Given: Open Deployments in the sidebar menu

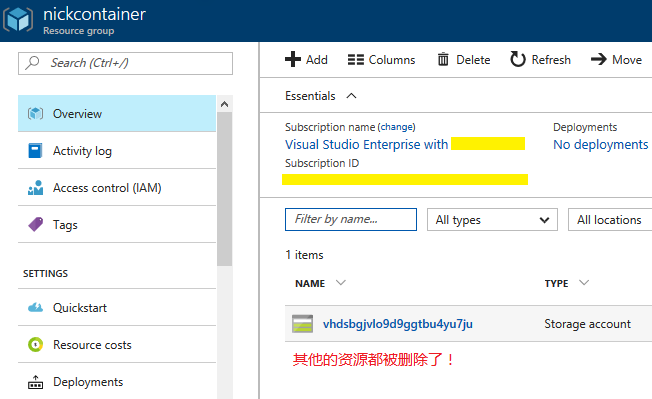Looking at the screenshot, I should tap(117, 382).
